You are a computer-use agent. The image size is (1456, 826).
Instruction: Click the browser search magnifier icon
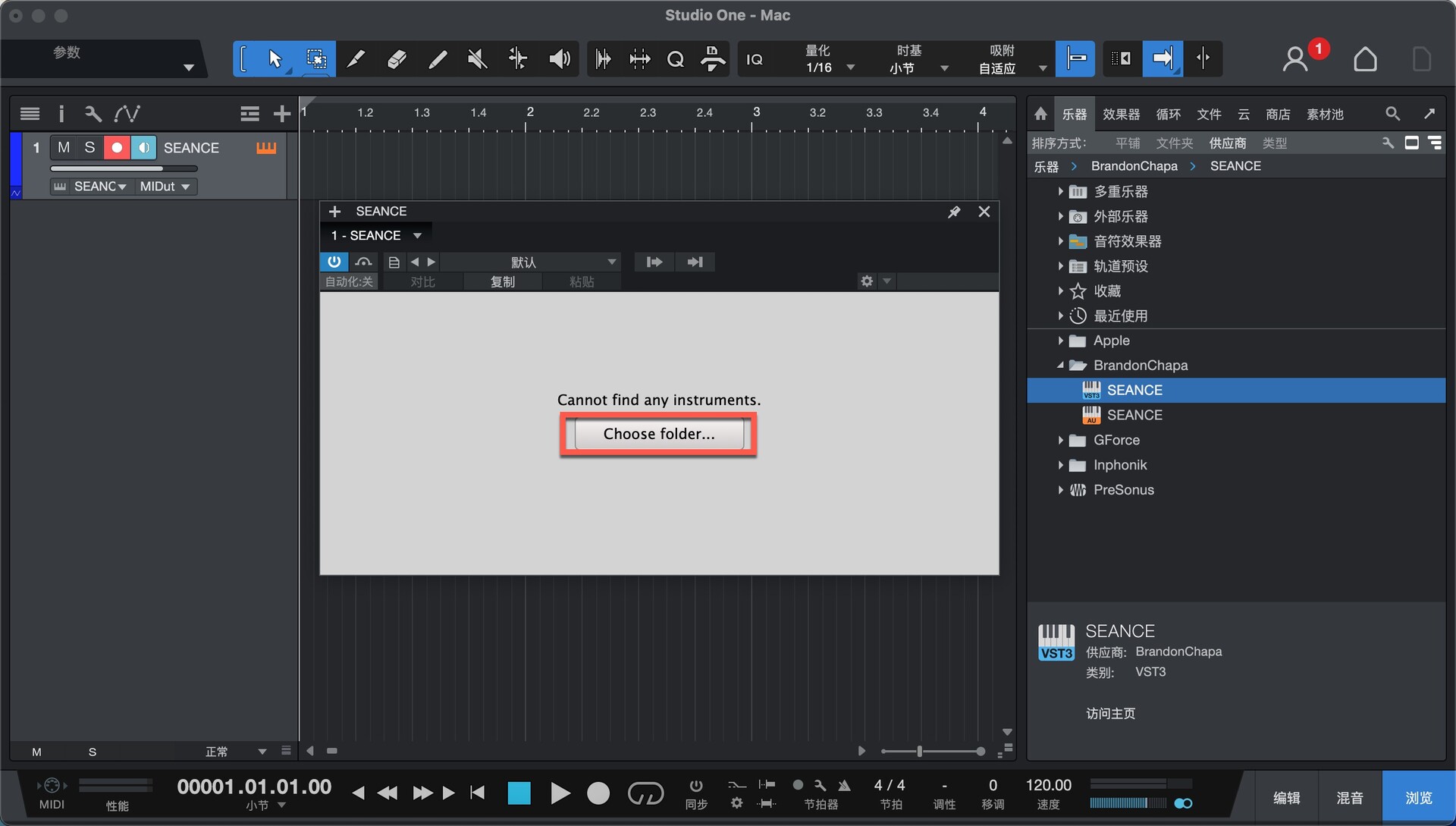click(1392, 114)
